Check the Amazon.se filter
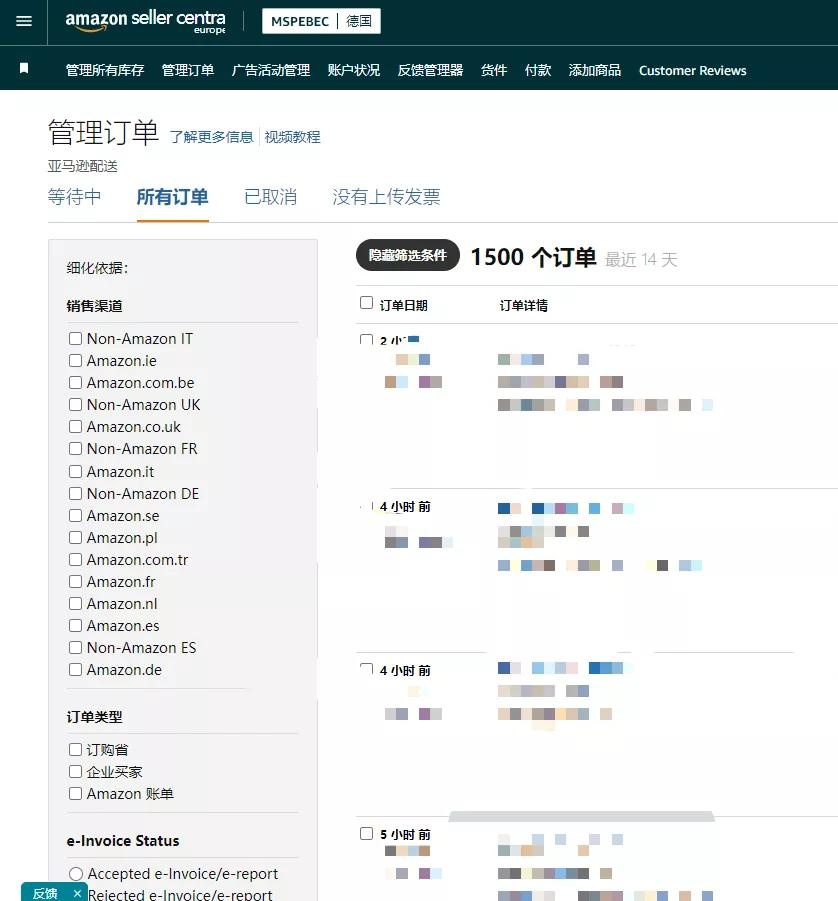The height and width of the screenshot is (901, 838). click(x=75, y=515)
